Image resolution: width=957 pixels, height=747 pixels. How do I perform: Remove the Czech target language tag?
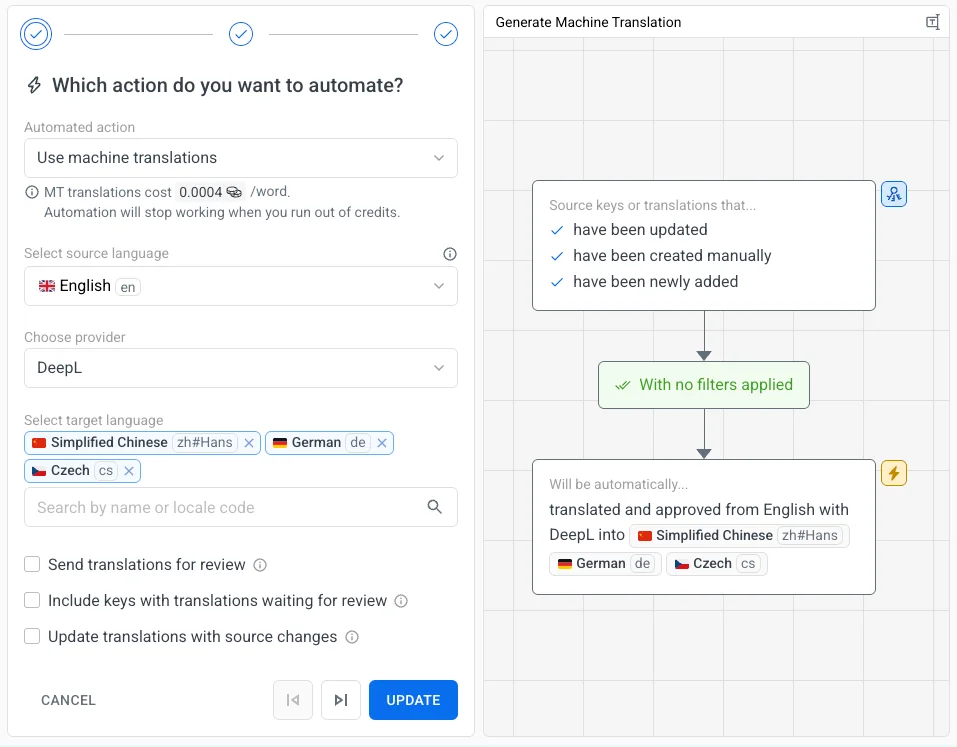(x=128, y=471)
